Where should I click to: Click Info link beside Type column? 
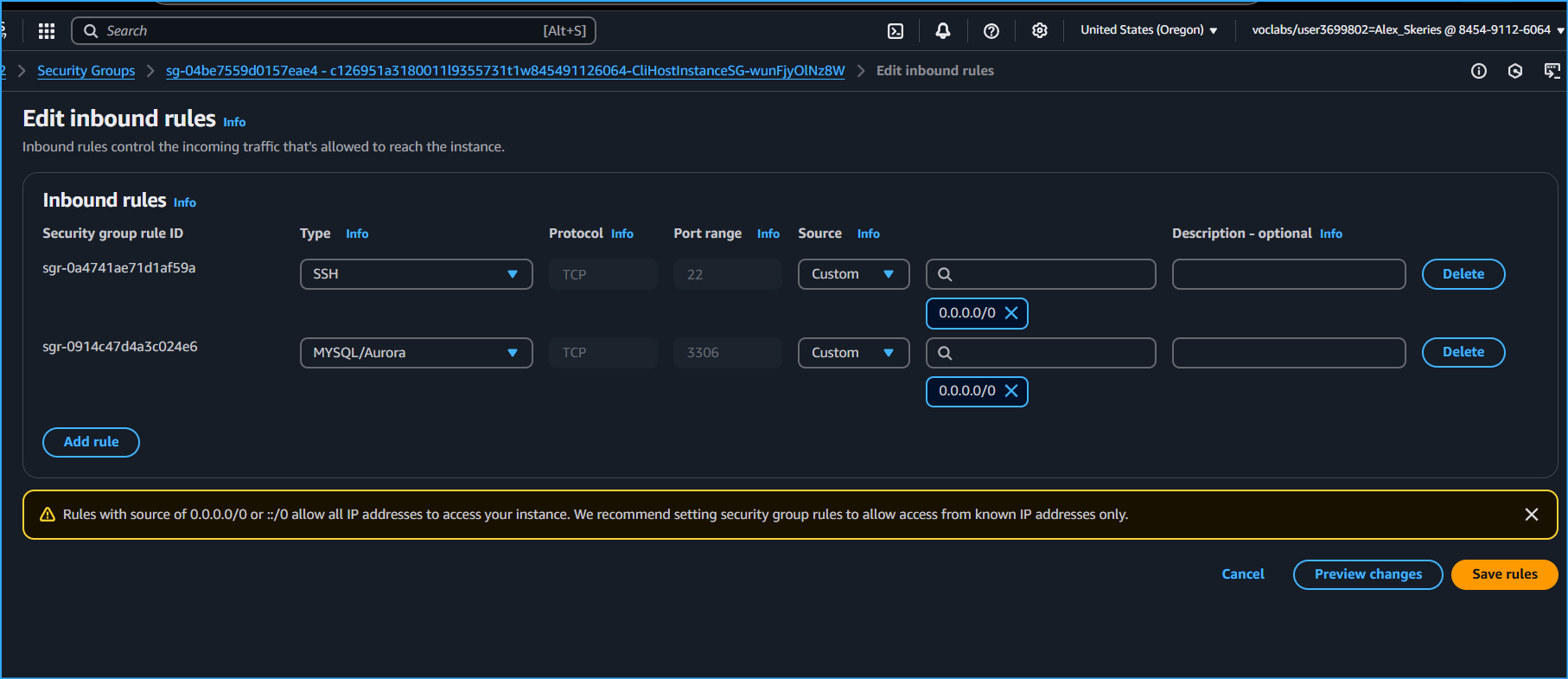point(357,234)
